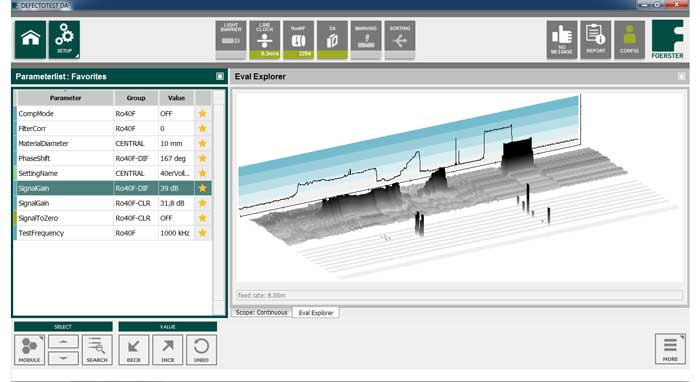Click the feed rate field
The image size is (700, 382).
pos(459,295)
